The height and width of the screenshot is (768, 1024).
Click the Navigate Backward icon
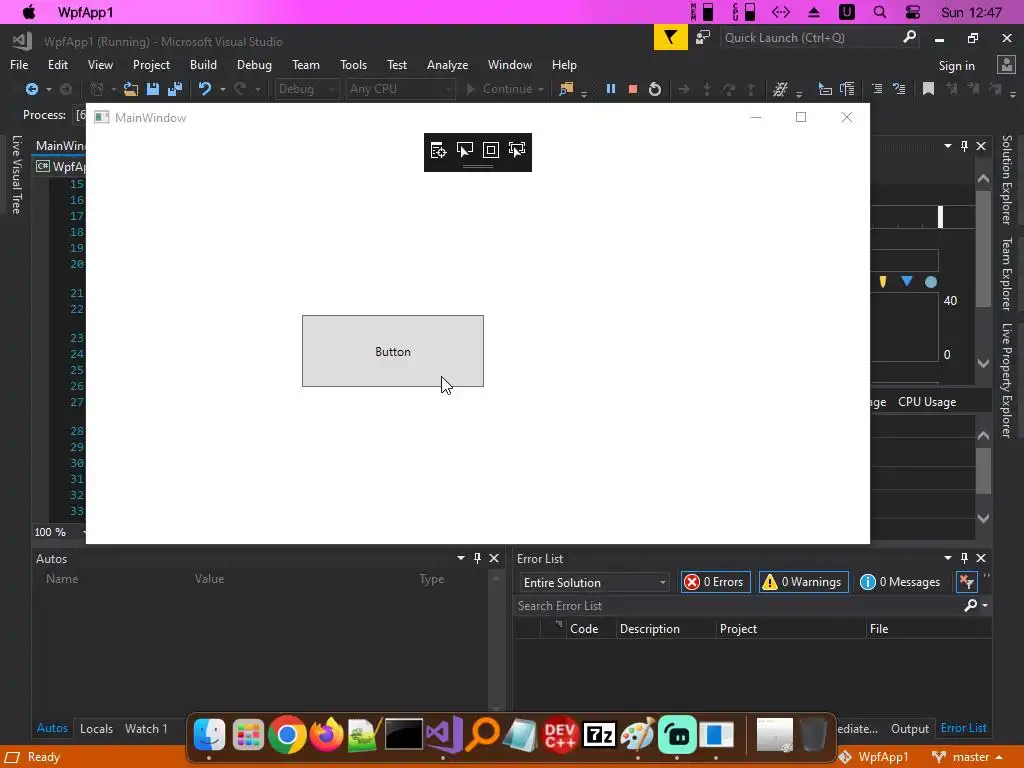(31, 89)
